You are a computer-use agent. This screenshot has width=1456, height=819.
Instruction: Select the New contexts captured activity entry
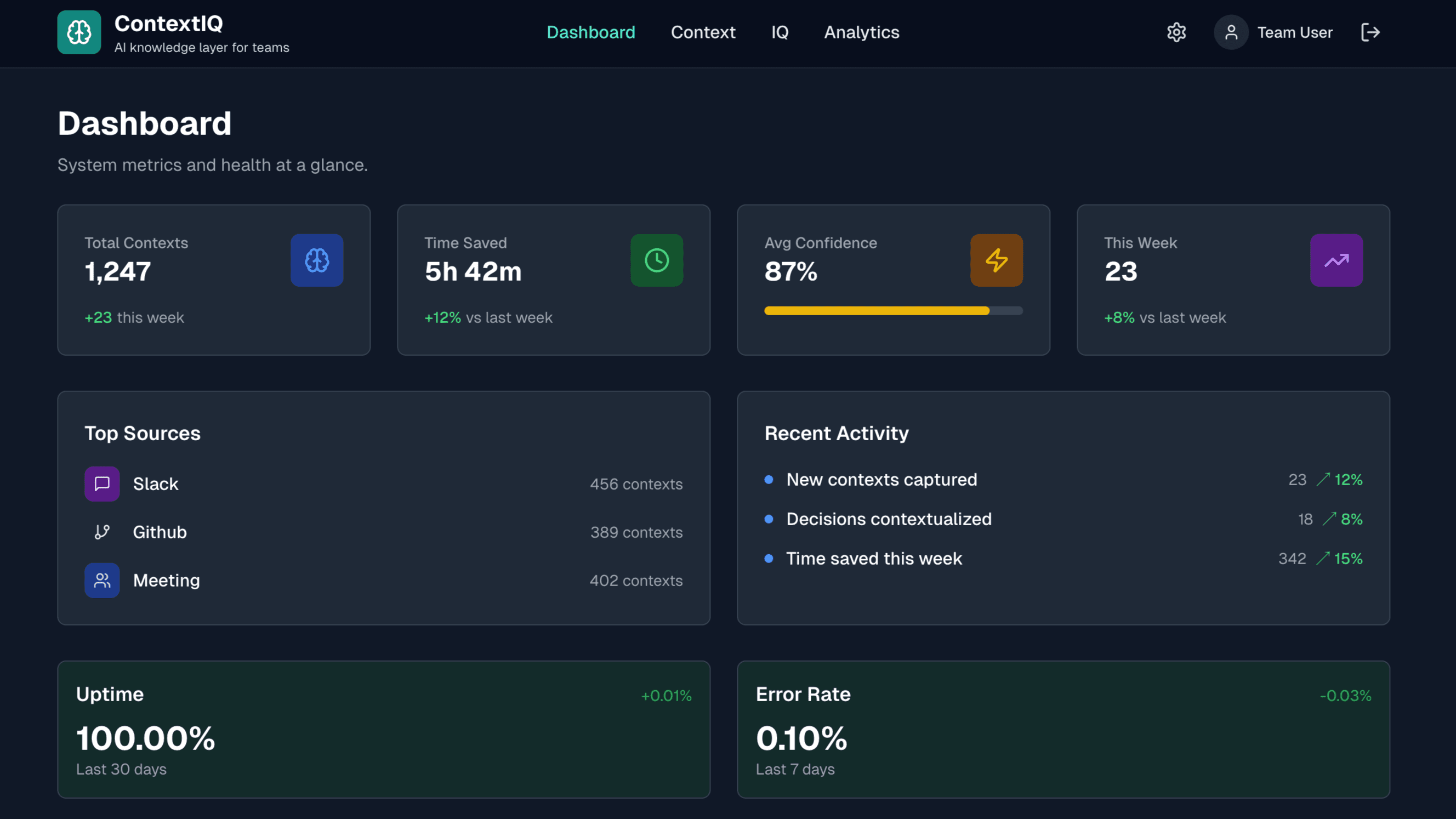pyautogui.click(x=881, y=479)
